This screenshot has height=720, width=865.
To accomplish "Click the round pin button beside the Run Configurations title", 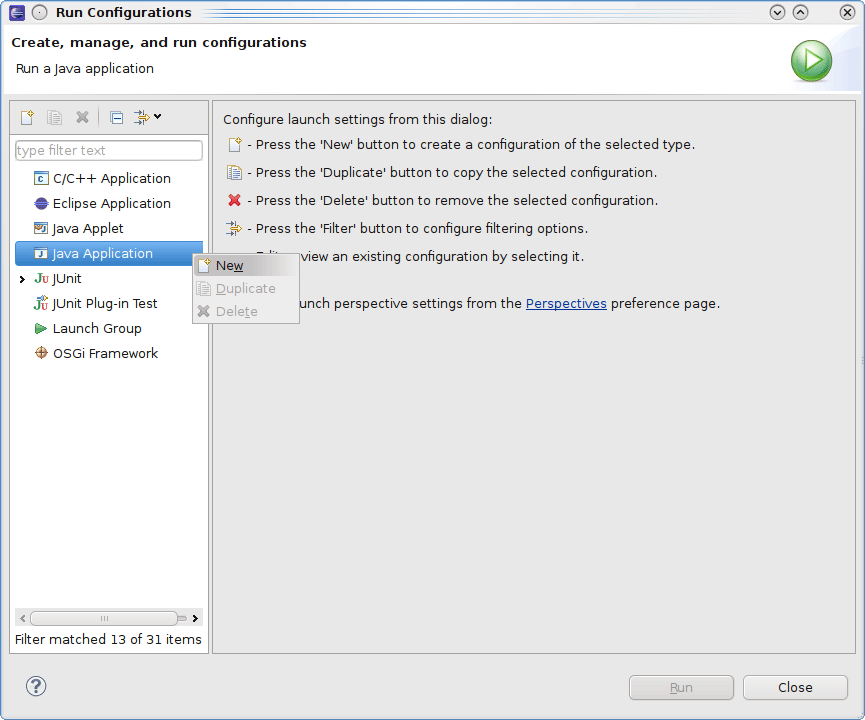I will tap(40, 13).
